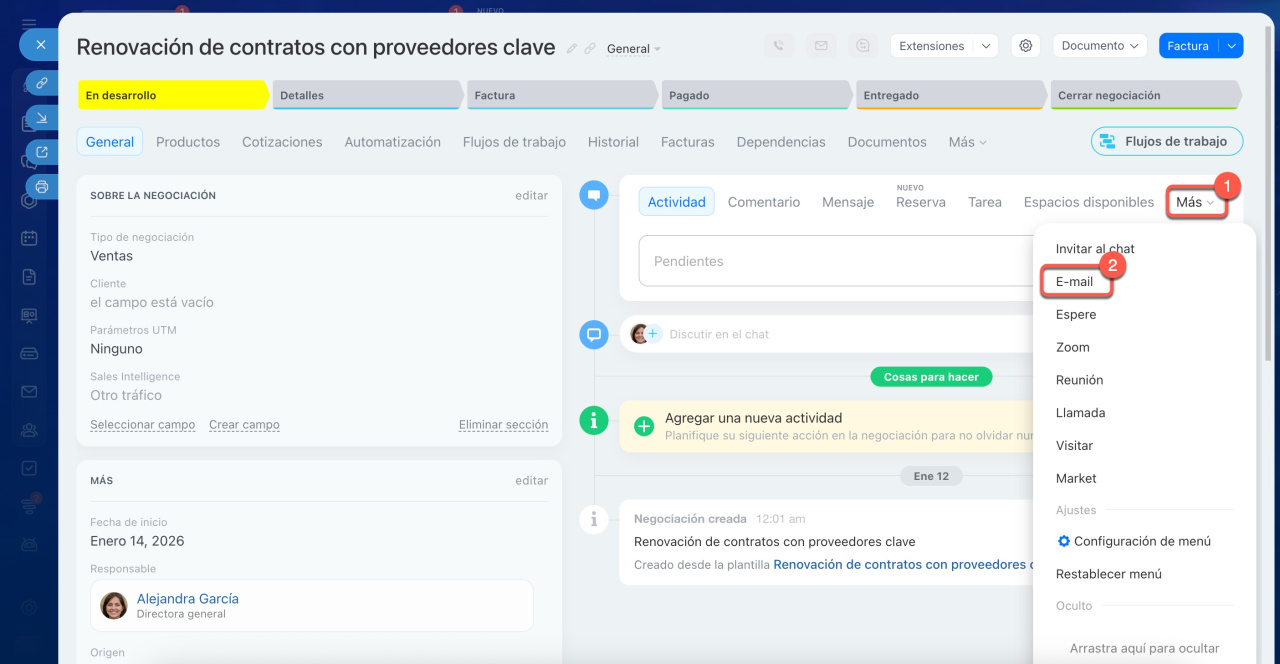Screen dimensions: 1280x664
Task: Switch to the Productos tab
Action: 188,142
